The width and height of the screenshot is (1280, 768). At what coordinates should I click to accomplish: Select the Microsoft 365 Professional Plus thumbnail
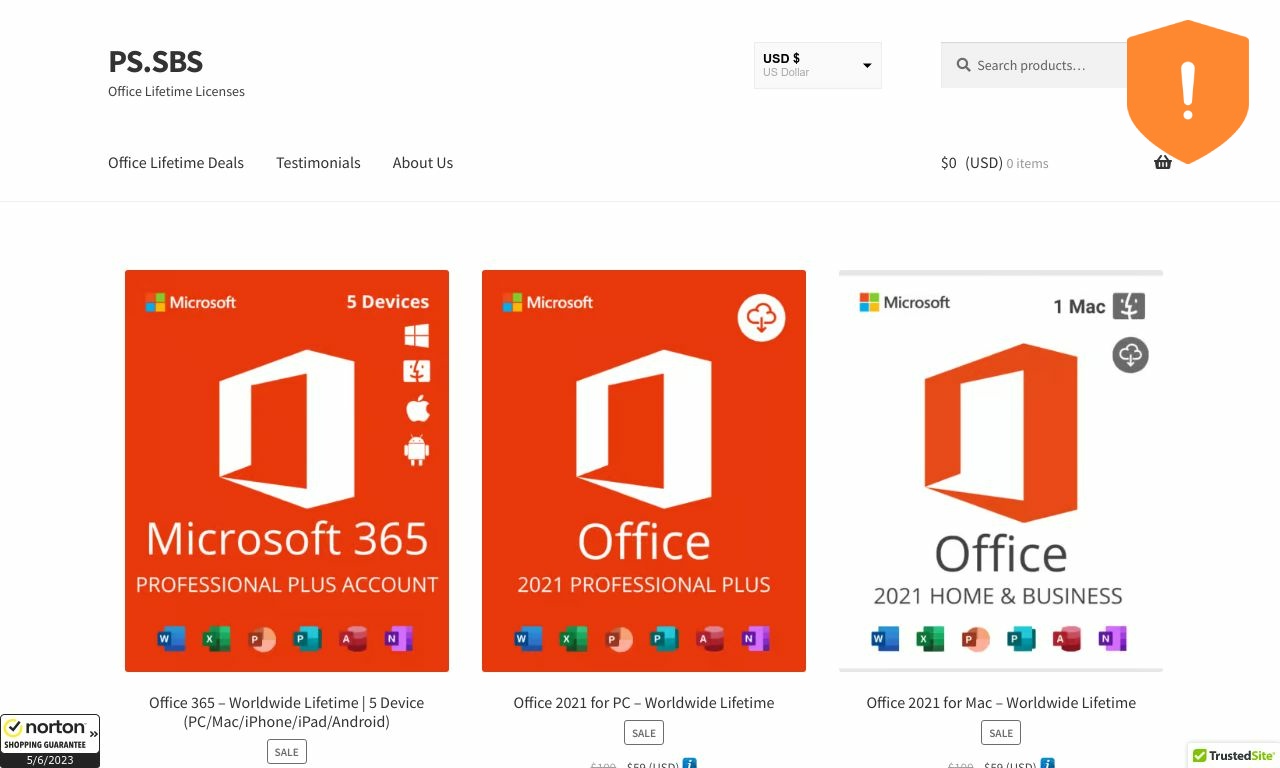[287, 471]
